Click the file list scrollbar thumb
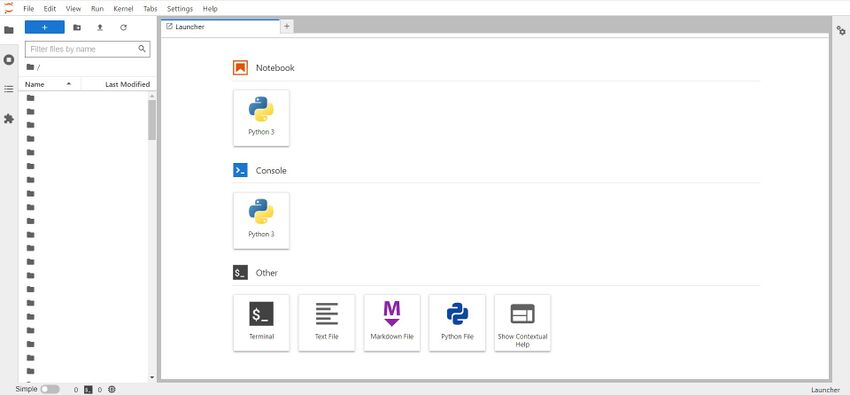 click(152, 119)
